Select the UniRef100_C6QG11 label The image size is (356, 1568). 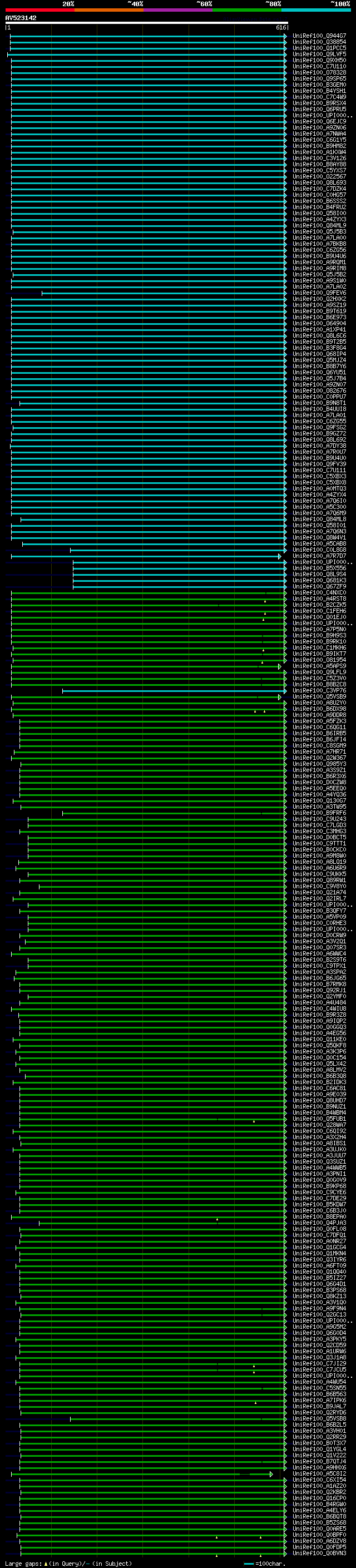pos(319,728)
